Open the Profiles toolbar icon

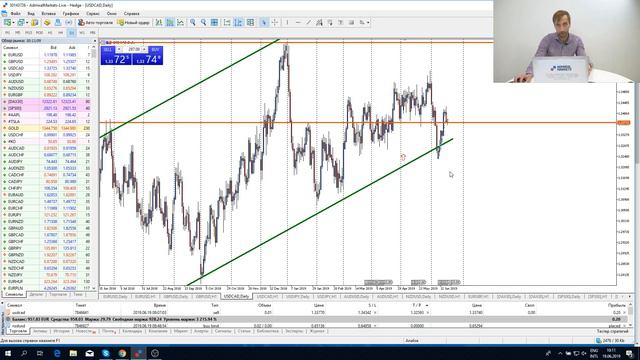[20, 22]
